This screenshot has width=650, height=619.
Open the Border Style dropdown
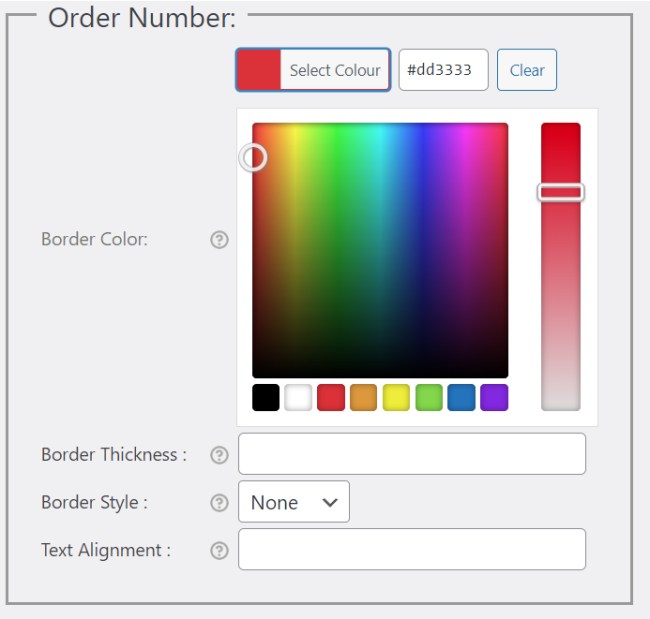294,502
